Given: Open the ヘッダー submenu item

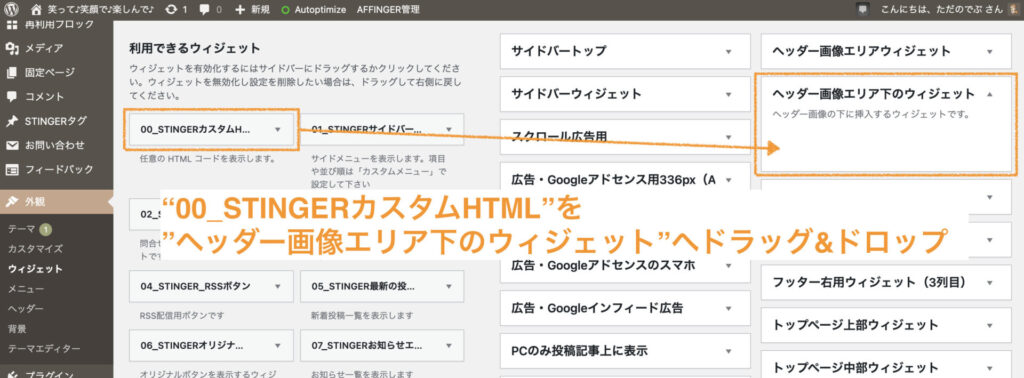Looking at the screenshot, I should pos(26,308).
